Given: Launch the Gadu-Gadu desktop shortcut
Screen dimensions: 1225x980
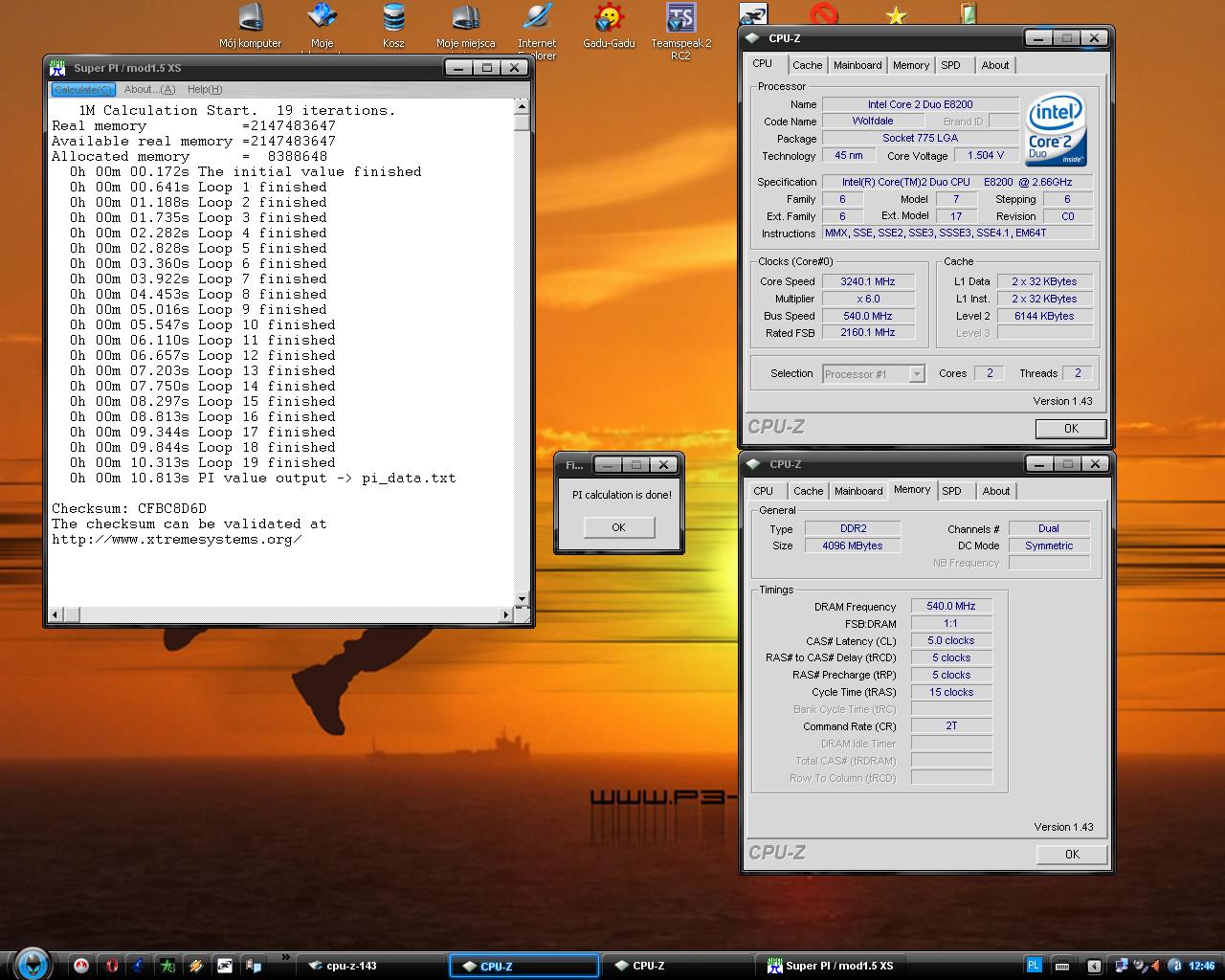Looking at the screenshot, I should [609, 26].
